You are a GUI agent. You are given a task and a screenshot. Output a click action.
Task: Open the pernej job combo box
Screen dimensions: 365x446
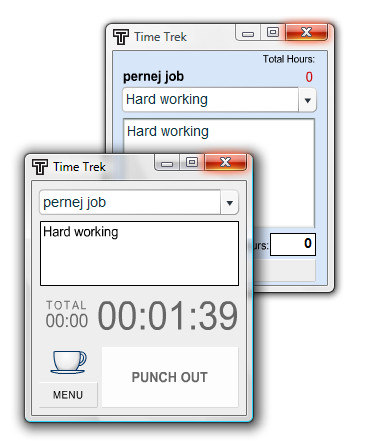(139, 202)
